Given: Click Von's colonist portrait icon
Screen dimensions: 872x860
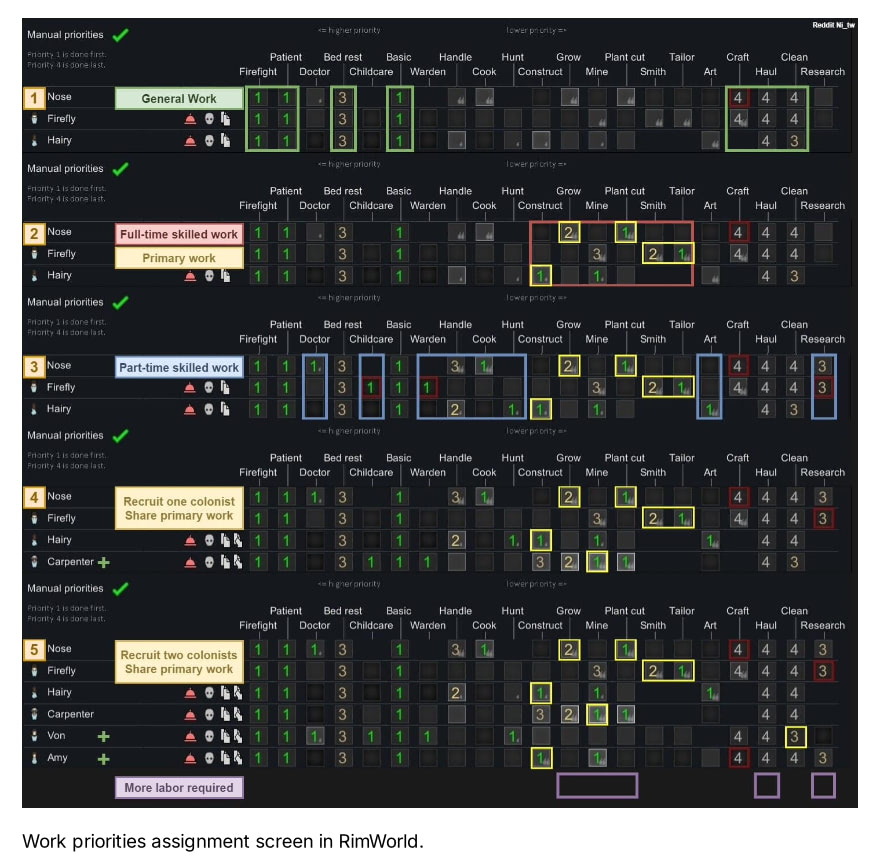Looking at the screenshot, I should [x=34, y=736].
